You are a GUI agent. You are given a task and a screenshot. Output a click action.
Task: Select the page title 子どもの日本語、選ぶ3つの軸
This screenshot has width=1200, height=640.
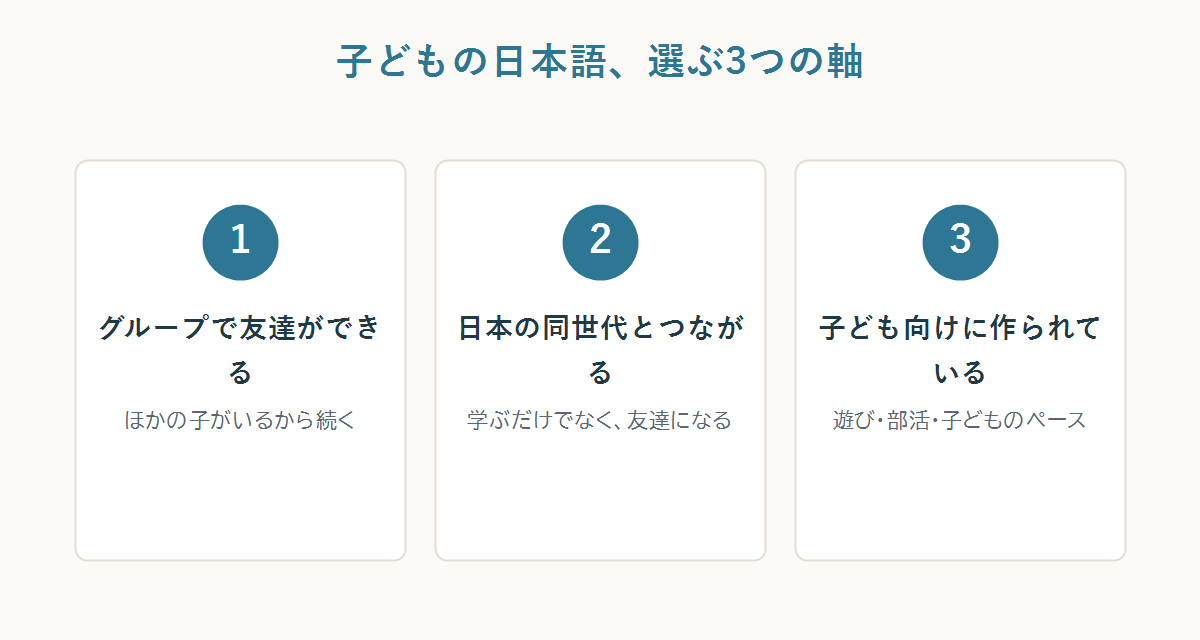(x=600, y=62)
